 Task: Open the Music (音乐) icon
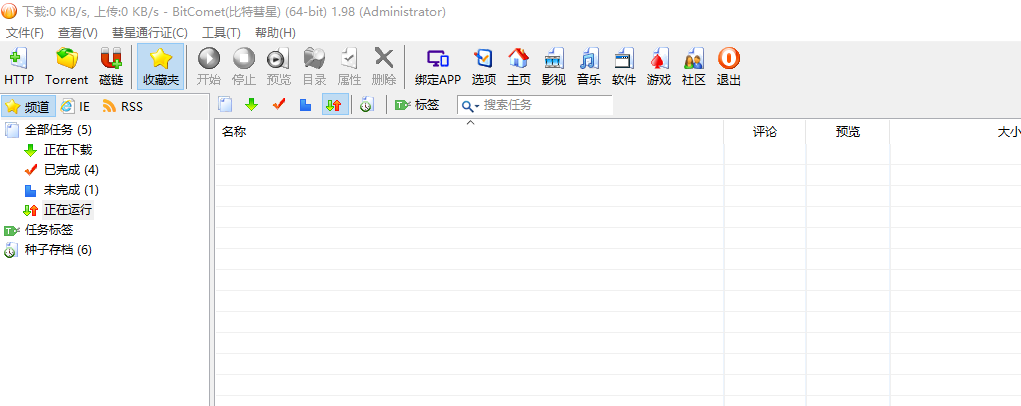tap(589, 66)
